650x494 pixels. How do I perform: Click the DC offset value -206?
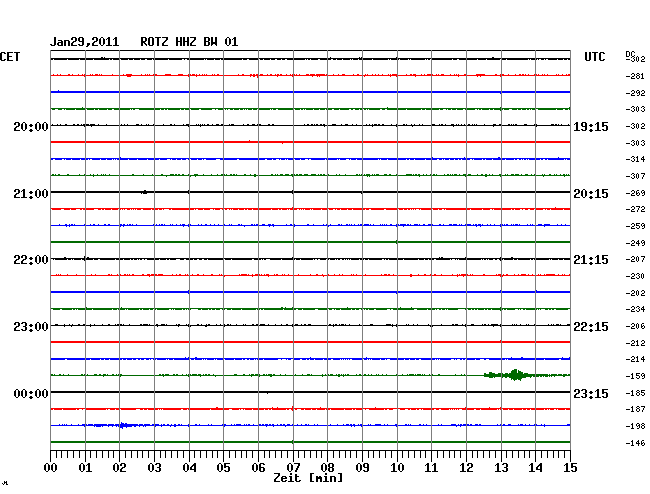tap(635, 326)
